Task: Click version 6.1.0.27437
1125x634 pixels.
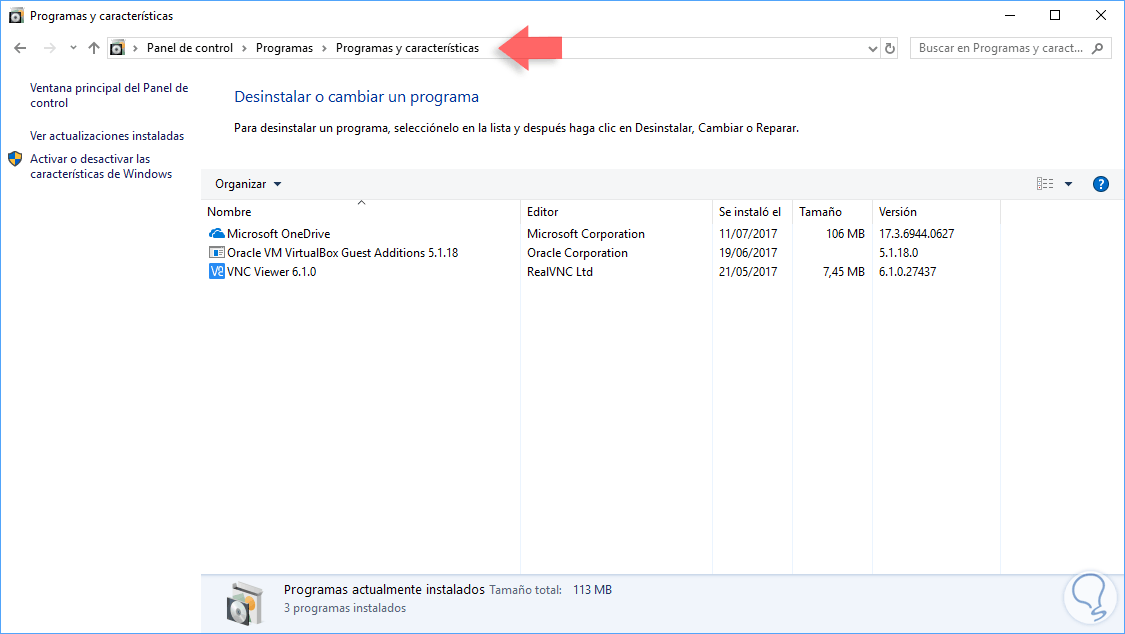Action: pos(907,272)
